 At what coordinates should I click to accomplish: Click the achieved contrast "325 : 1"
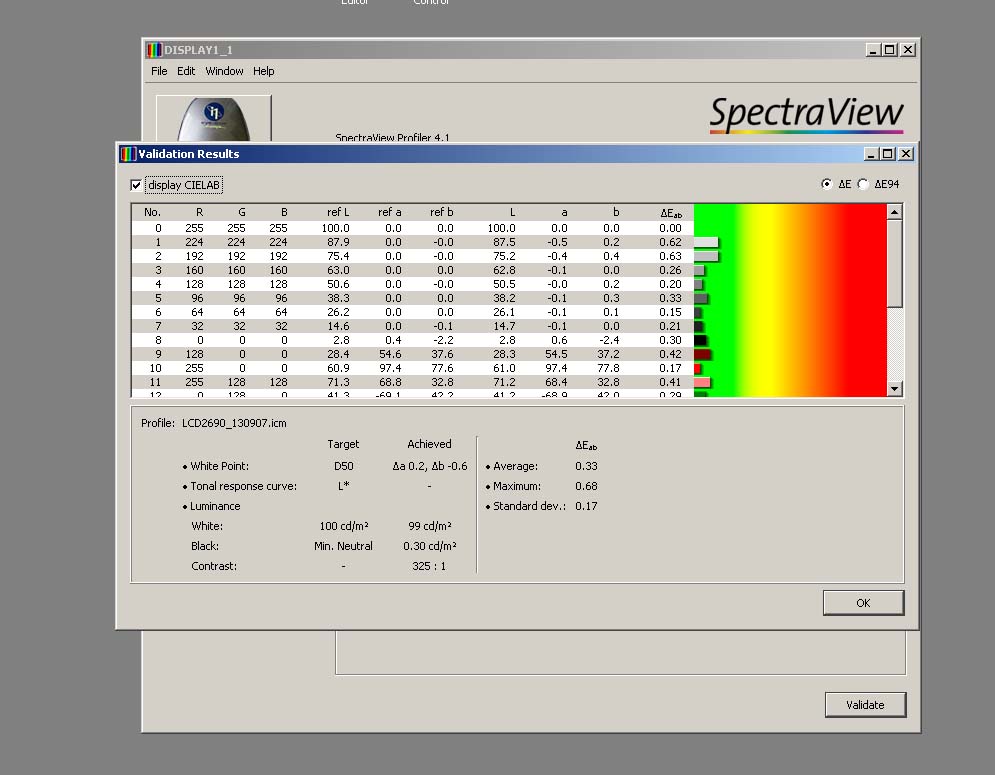click(x=429, y=566)
